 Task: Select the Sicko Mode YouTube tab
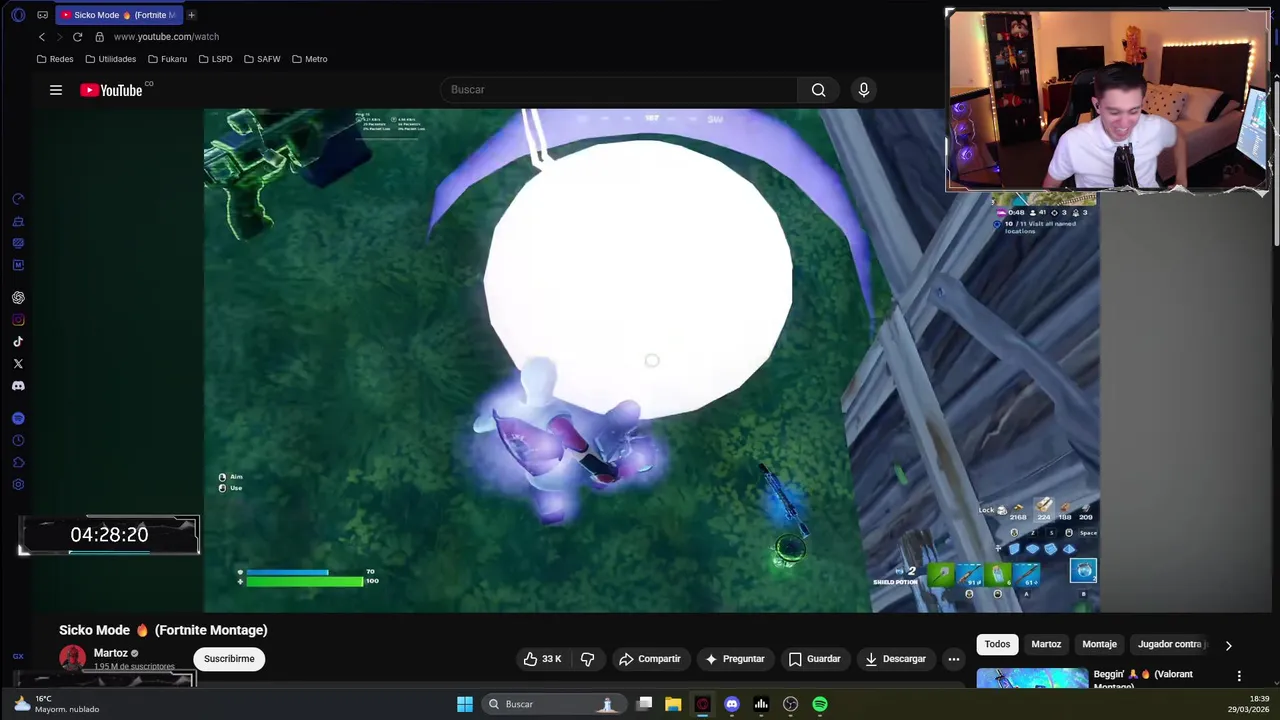119,15
